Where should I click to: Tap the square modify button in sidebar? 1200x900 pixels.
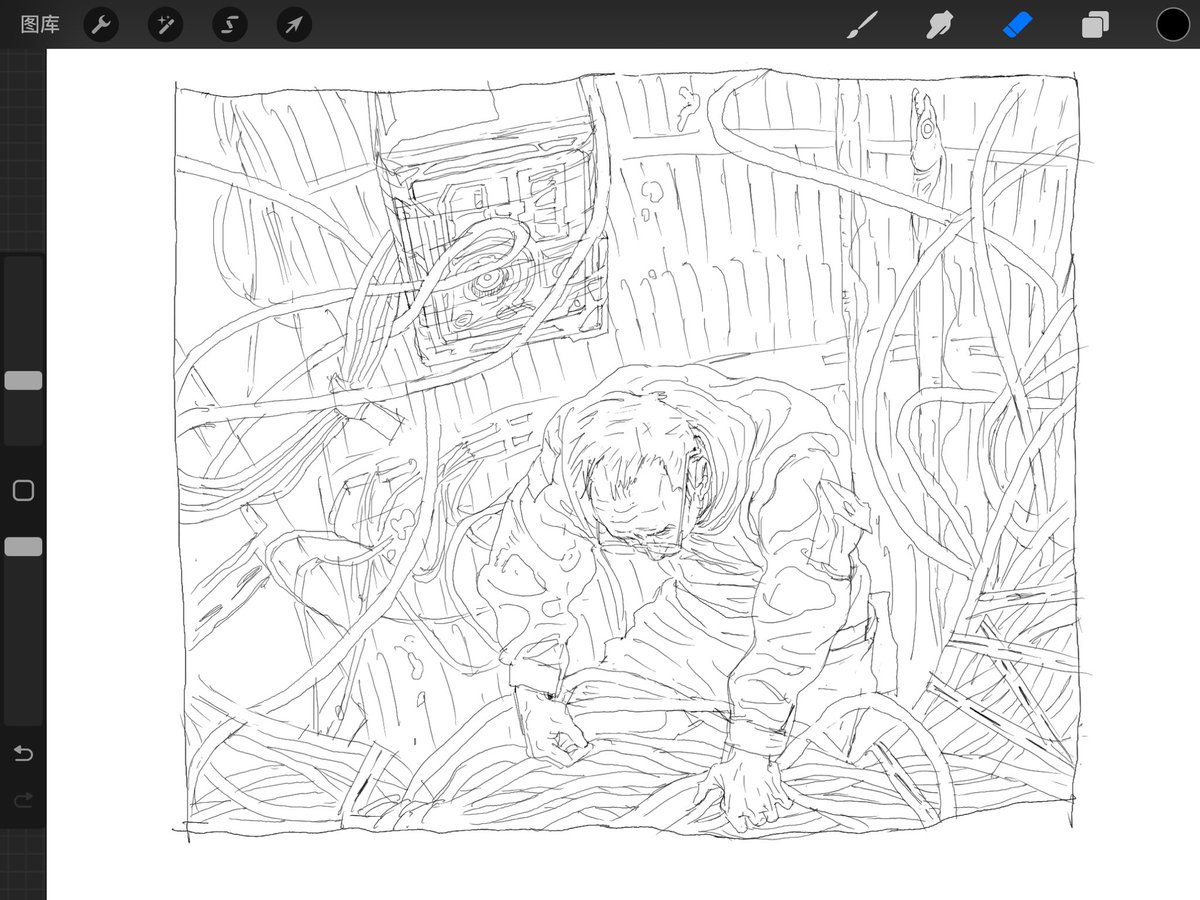(23, 490)
